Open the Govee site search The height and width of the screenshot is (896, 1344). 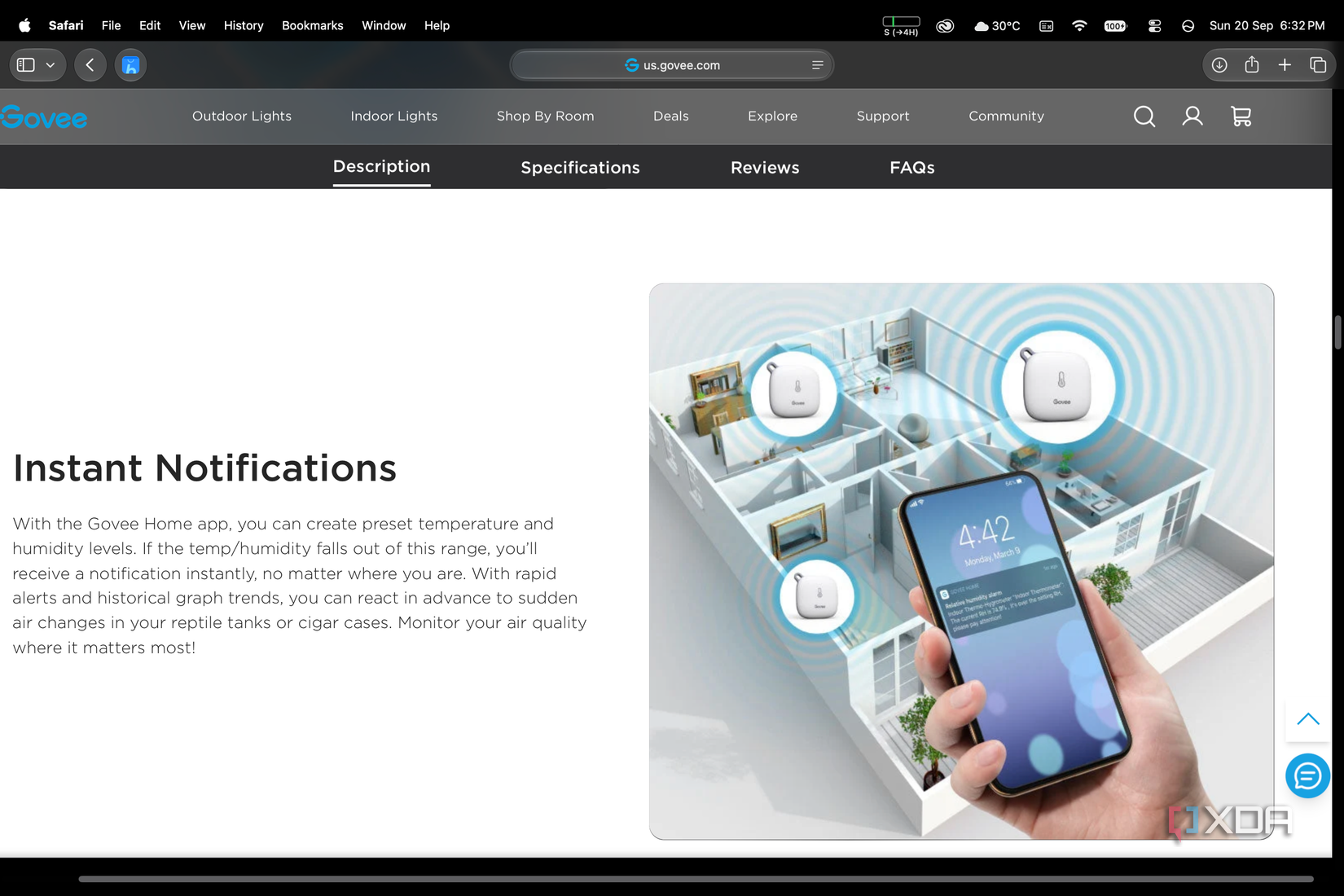1144,116
